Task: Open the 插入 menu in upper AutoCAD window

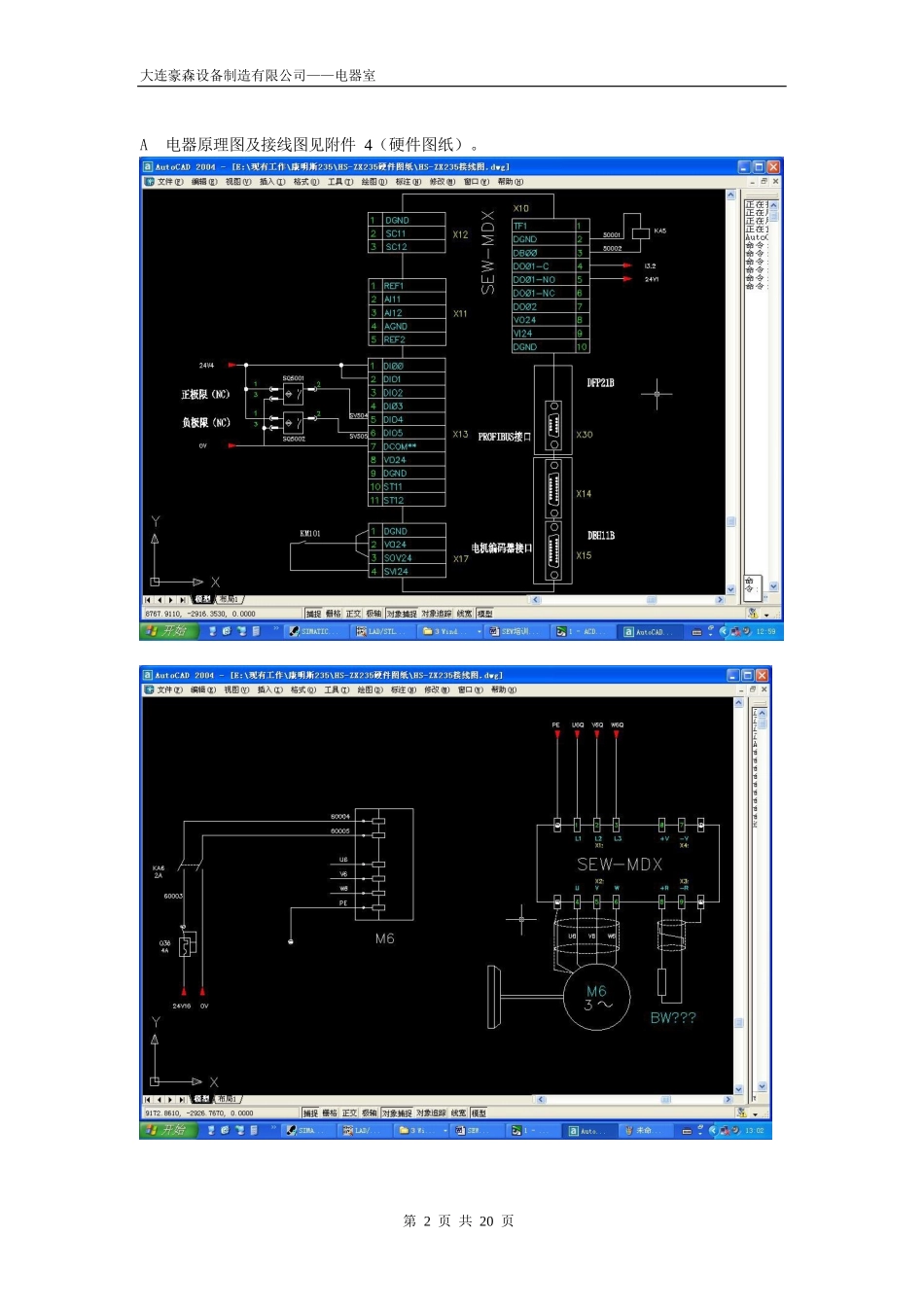Action: (272, 182)
